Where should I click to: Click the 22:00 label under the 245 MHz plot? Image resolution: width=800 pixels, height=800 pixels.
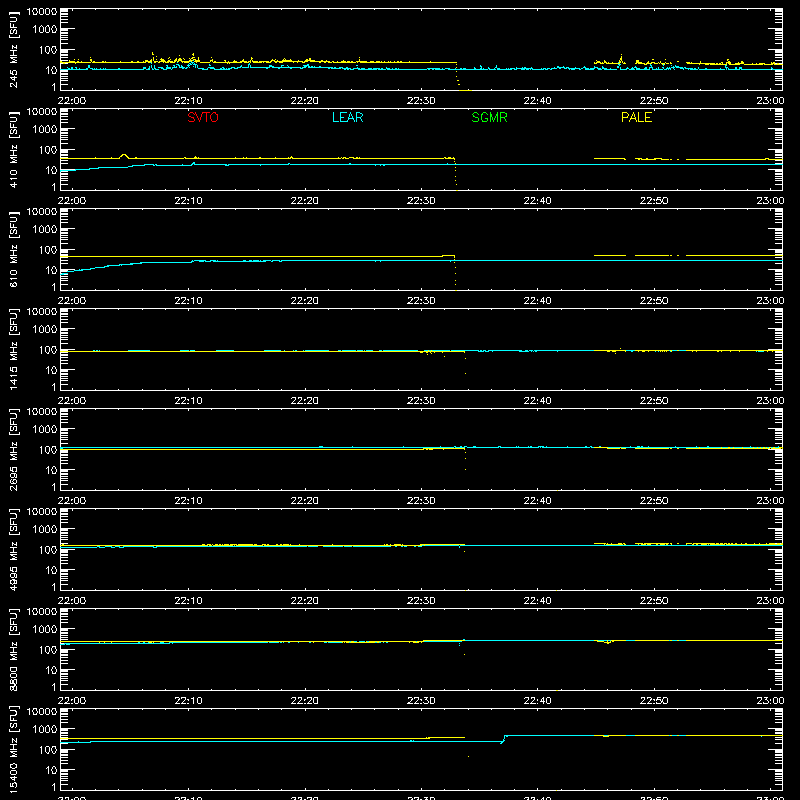point(71,101)
